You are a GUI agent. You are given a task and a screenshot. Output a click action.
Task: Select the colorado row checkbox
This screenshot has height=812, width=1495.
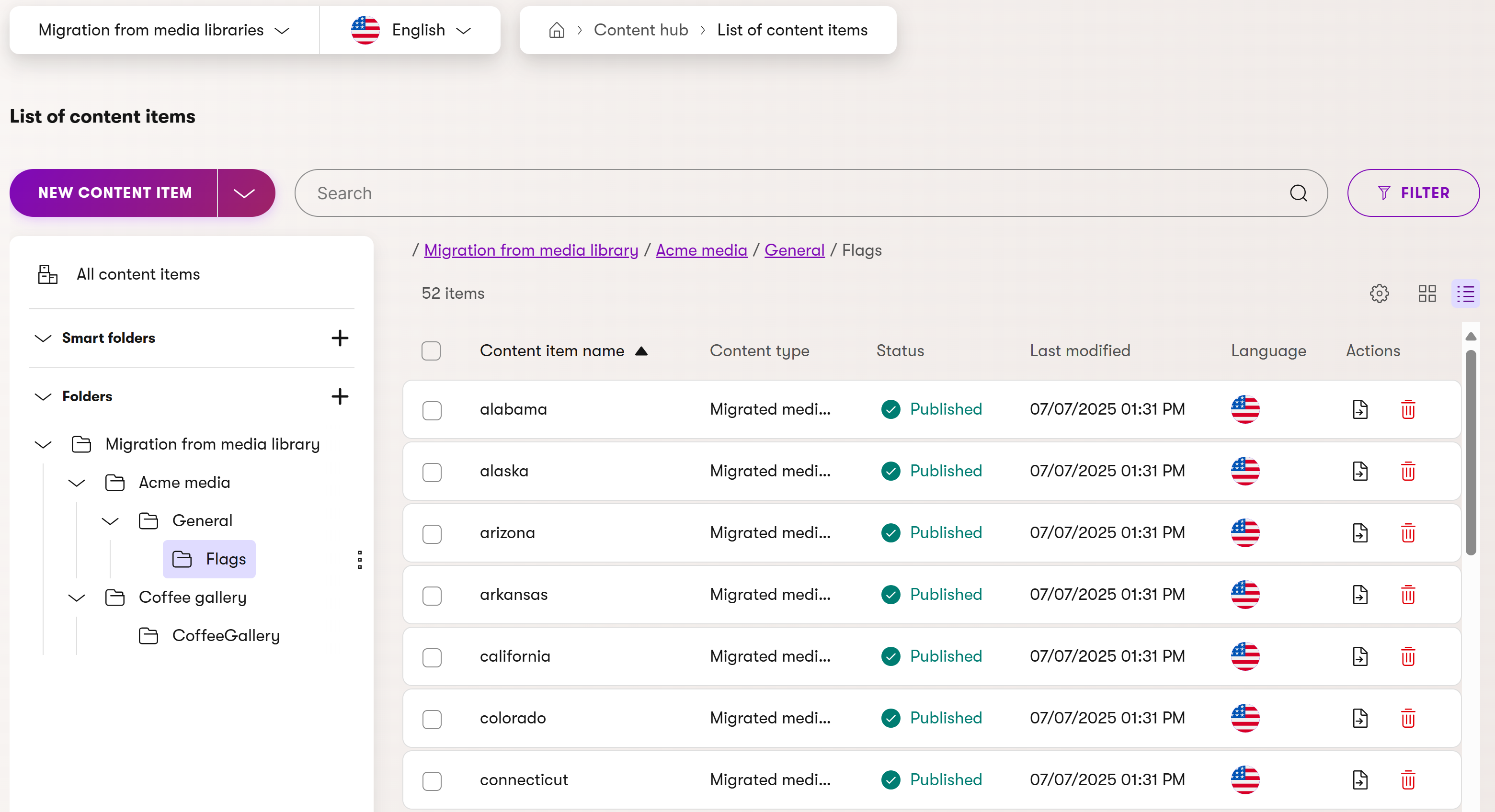(432, 719)
